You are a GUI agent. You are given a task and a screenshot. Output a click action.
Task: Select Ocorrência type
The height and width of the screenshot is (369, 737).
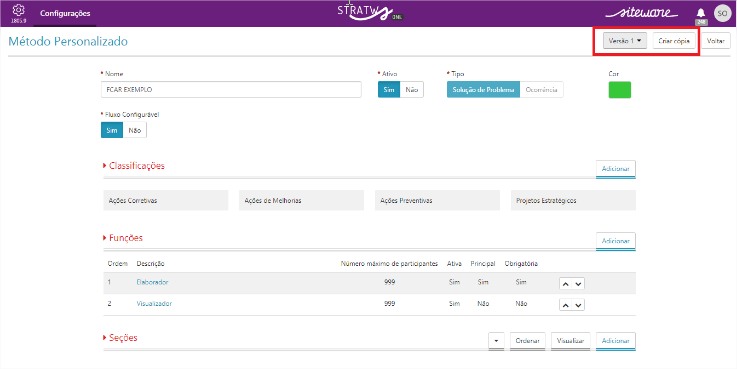541,89
